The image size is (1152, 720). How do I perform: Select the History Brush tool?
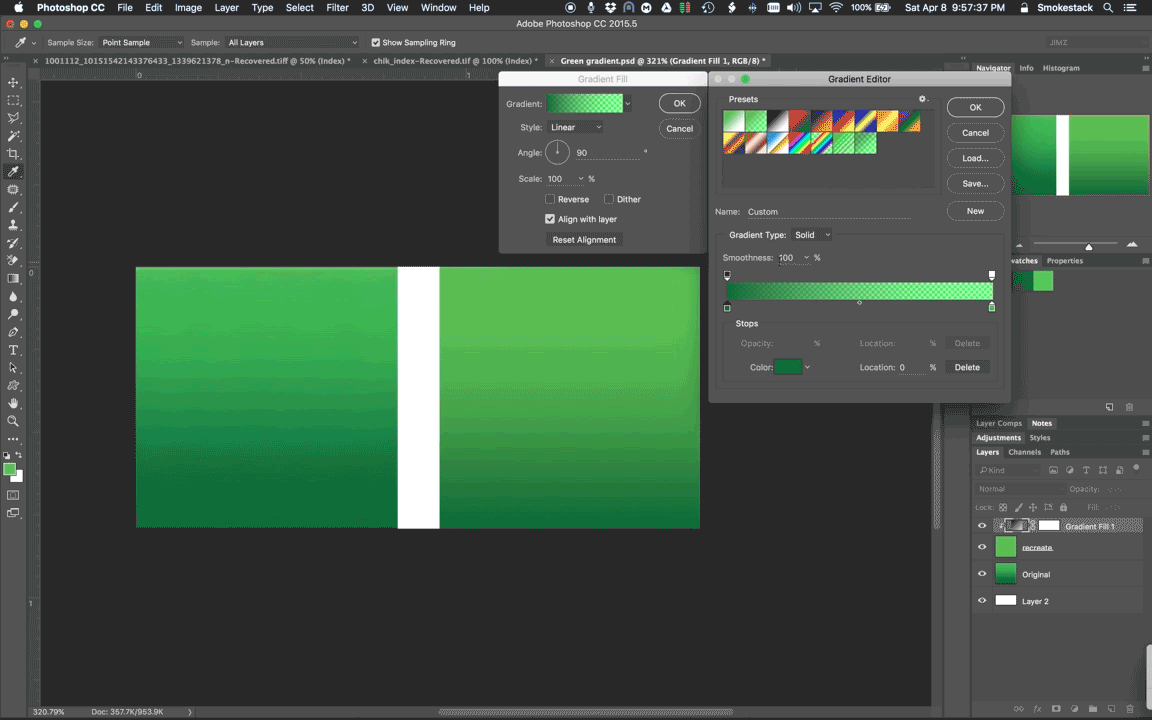[13, 243]
